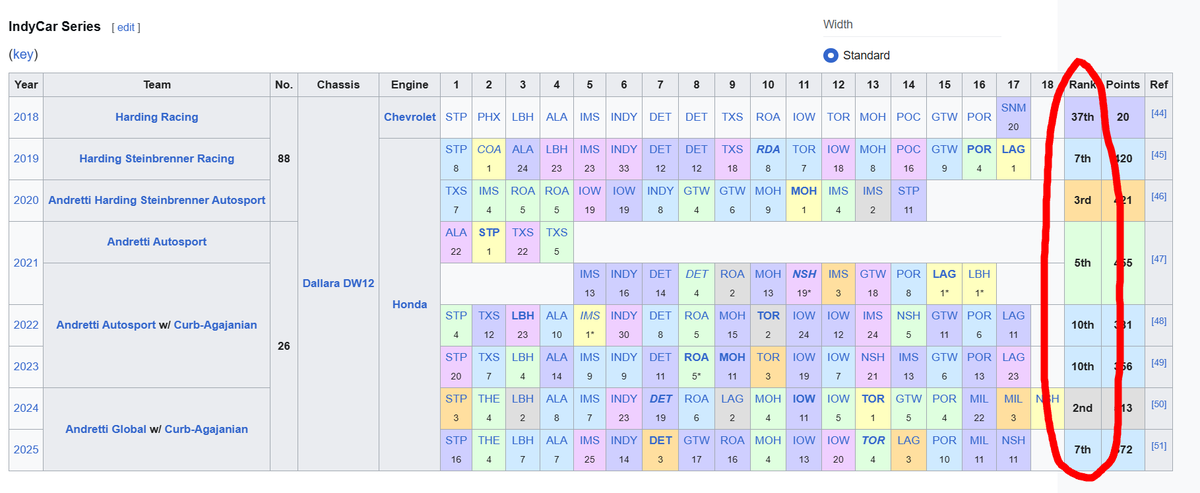Open the 2024 season year link
1200x493 pixels.
(x=26, y=408)
